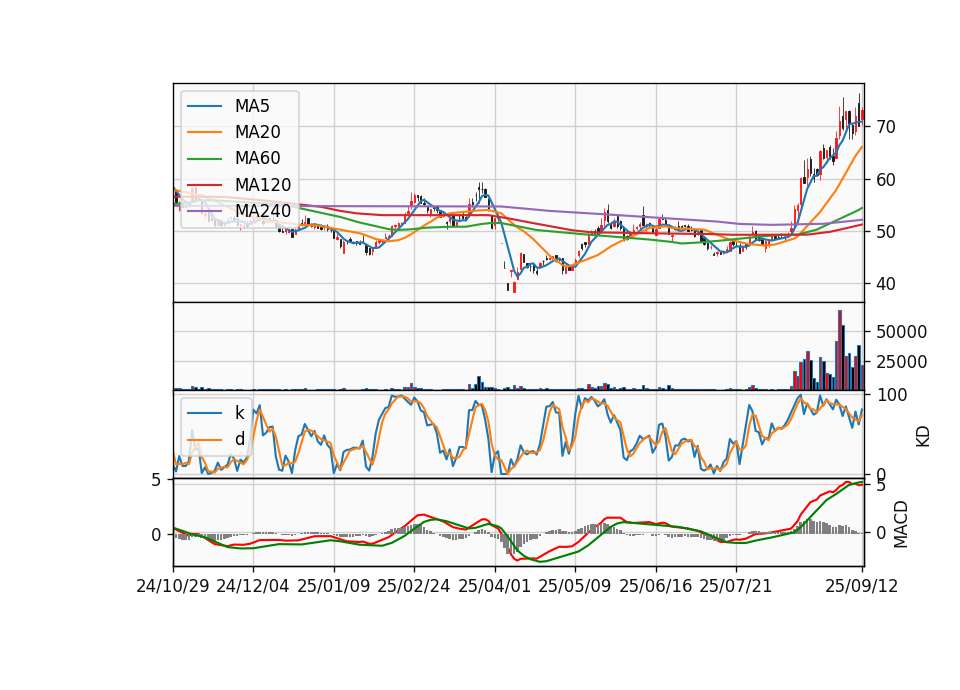Click the price axis value 40
Viewport: 960px width, 690px height.
(x=887, y=284)
